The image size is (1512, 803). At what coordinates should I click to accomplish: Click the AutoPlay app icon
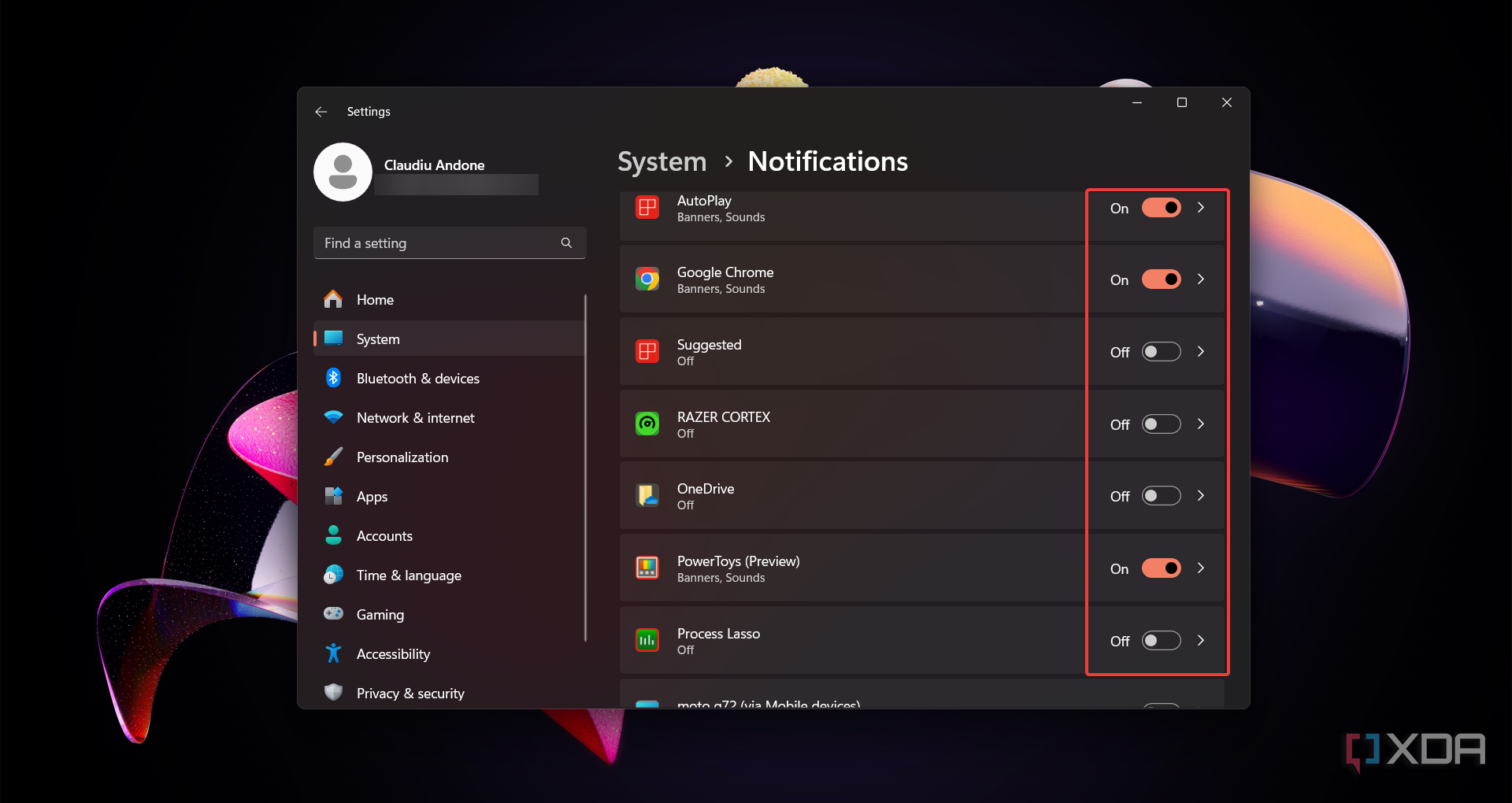[647, 208]
